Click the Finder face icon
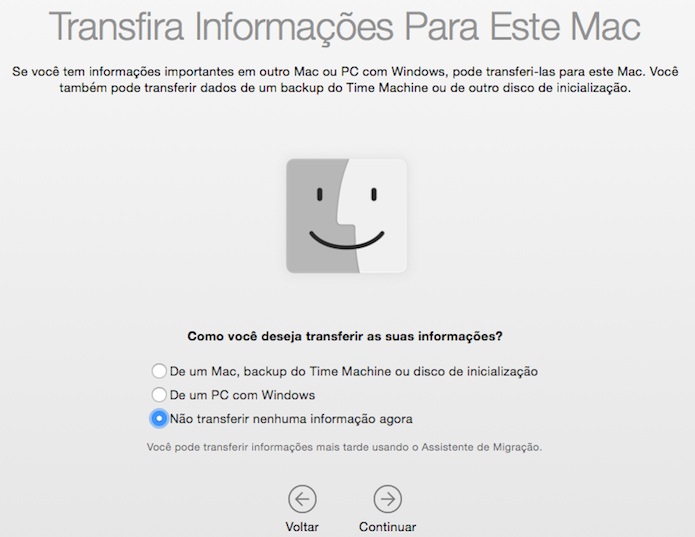The width and height of the screenshot is (695, 537). [347, 216]
